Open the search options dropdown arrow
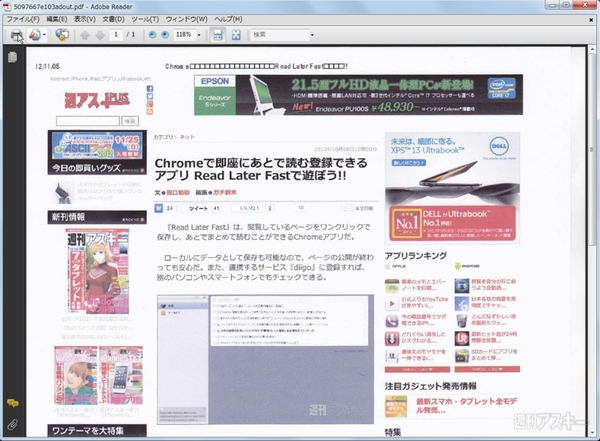The height and width of the screenshot is (441, 600). click(312, 35)
